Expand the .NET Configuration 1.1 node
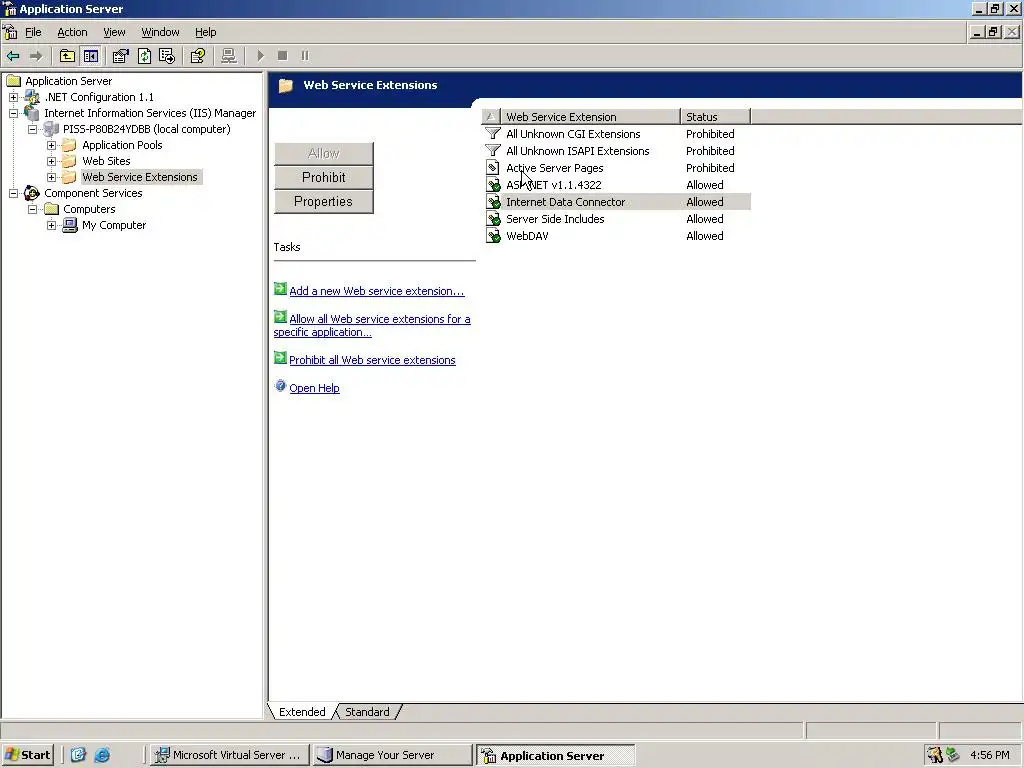 [x=13, y=97]
